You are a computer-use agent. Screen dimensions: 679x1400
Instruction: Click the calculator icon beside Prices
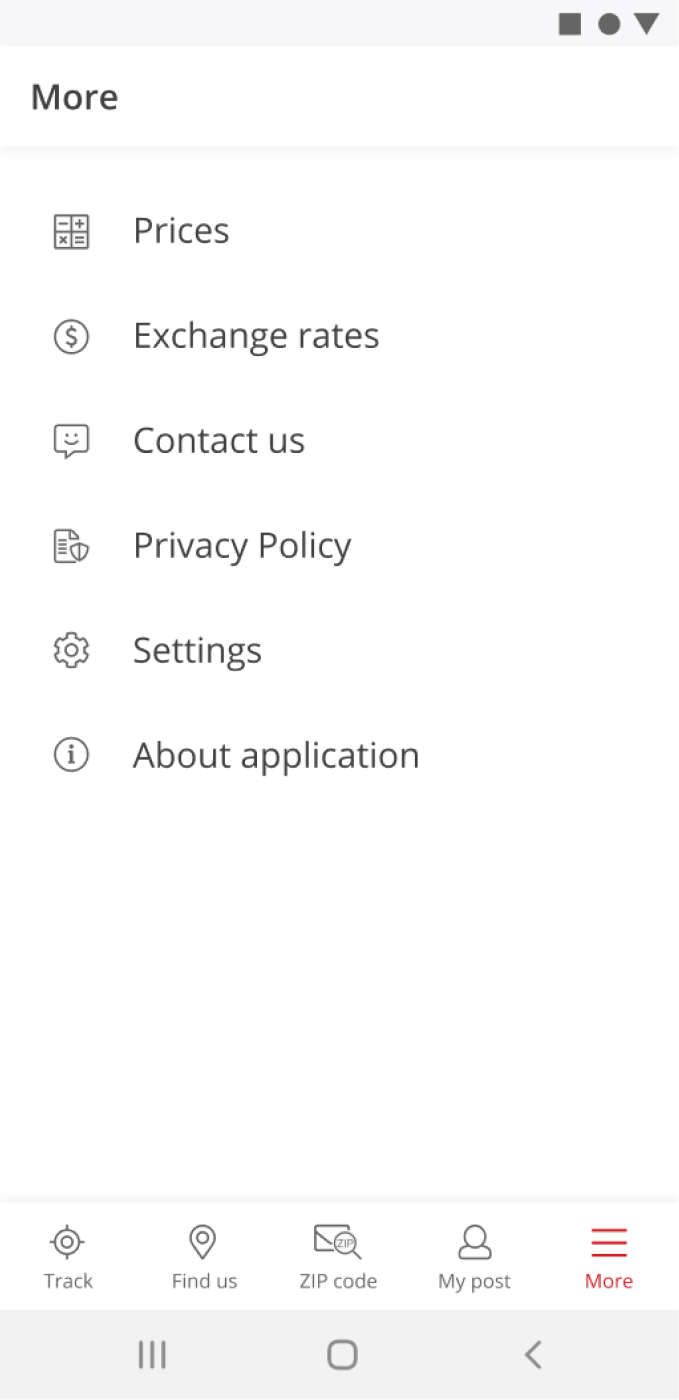coord(71,231)
